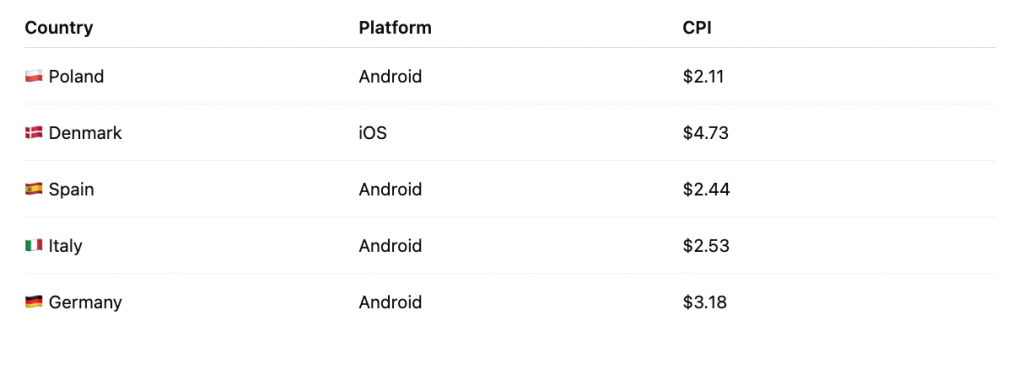Click the Germany flag icon
The height and width of the screenshot is (369, 1024).
[x=34, y=302]
